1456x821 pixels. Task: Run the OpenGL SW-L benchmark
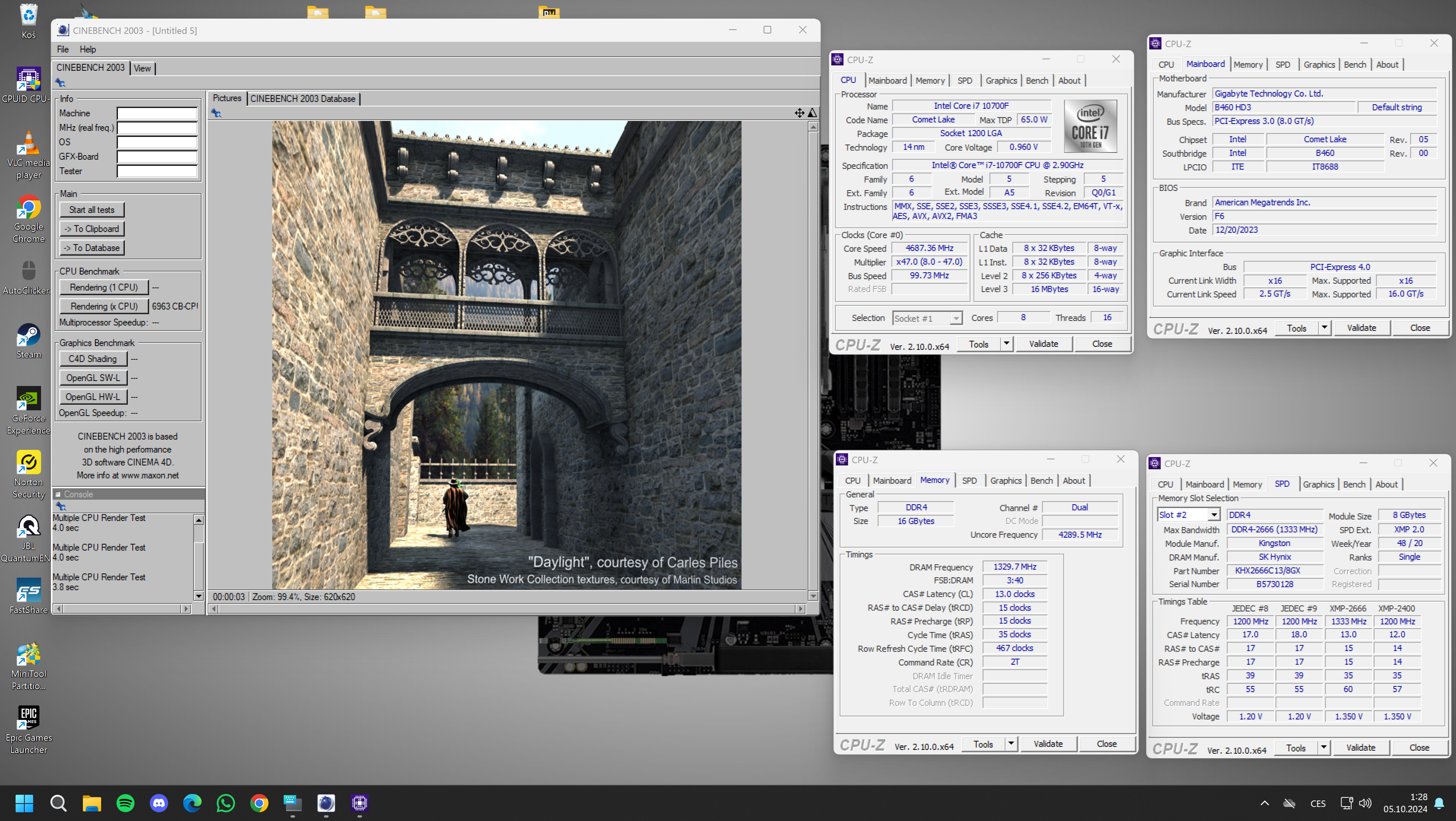(x=93, y=378)
